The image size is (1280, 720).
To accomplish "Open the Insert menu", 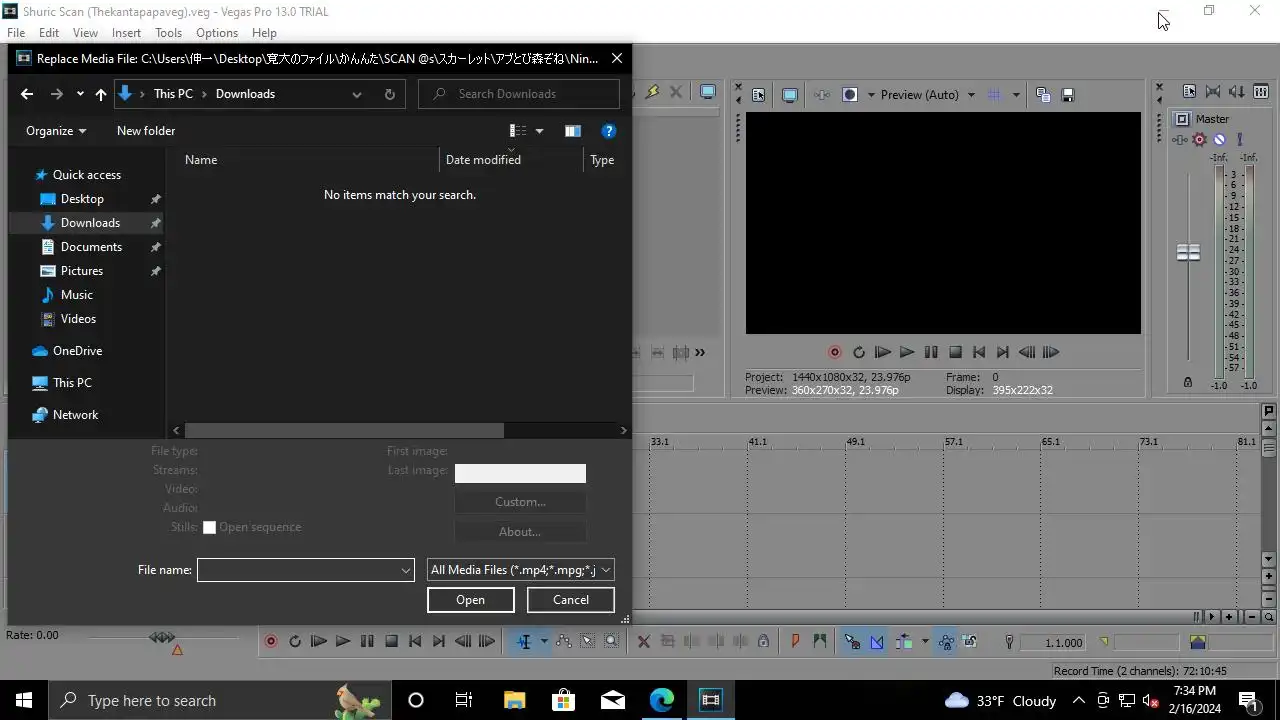I will pos(126,33).
